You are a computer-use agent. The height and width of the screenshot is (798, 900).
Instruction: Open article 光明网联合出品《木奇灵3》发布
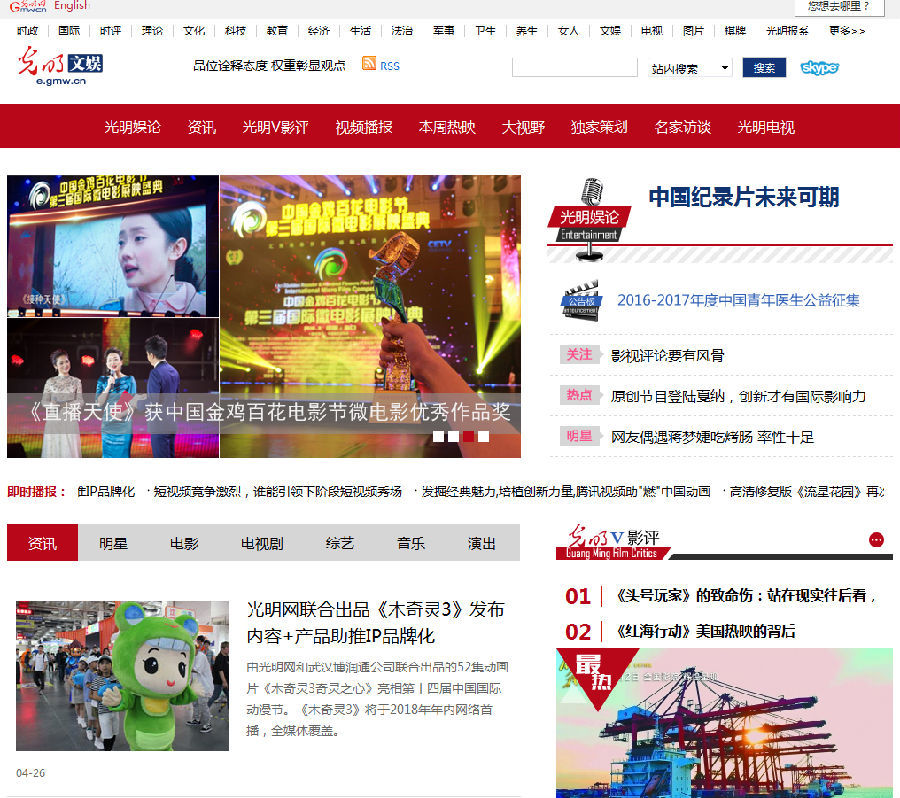point(375,622)
